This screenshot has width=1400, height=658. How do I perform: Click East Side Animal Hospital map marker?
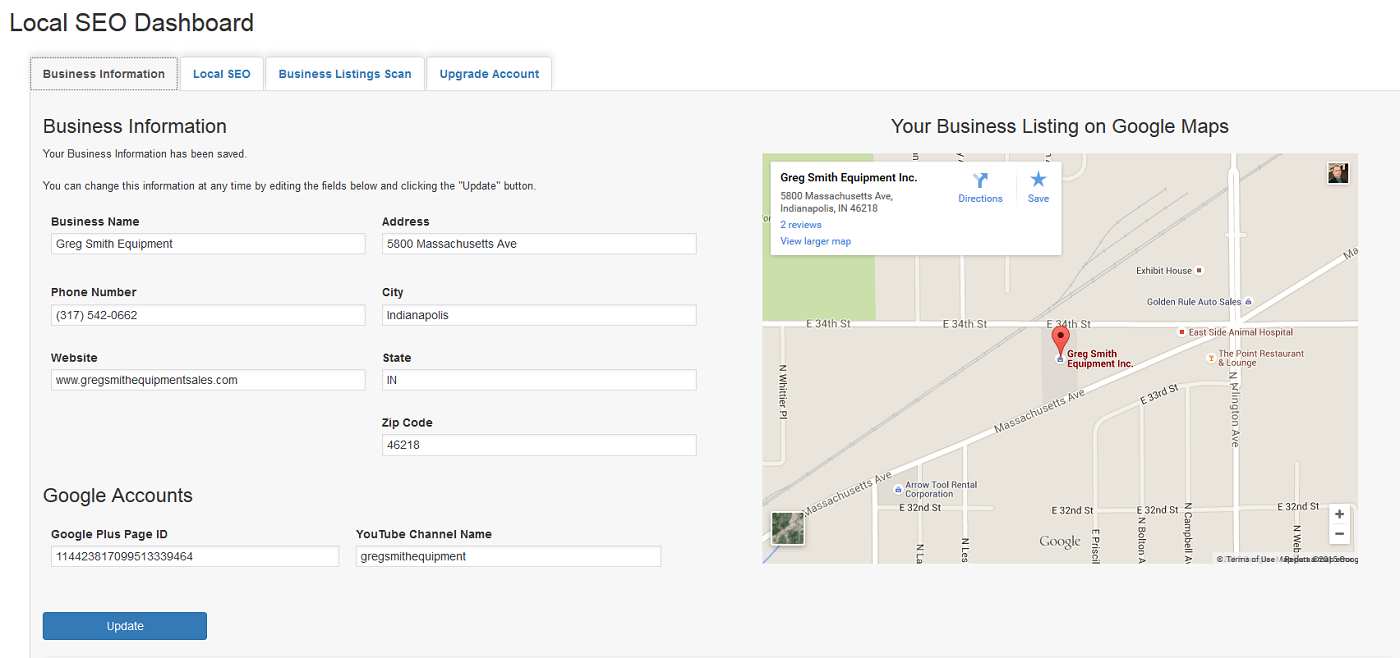pyautogui.click(x=1182, y=332)
